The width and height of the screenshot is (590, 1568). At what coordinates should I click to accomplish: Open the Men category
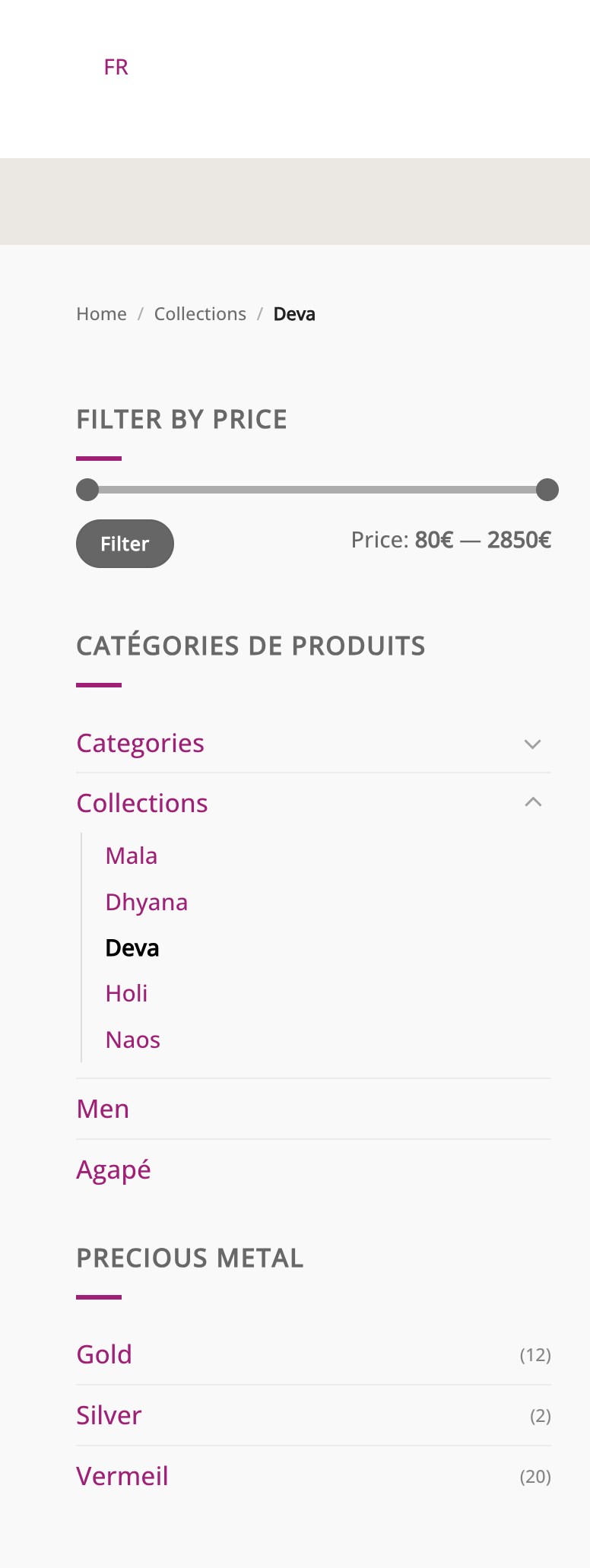[103, 1109]
